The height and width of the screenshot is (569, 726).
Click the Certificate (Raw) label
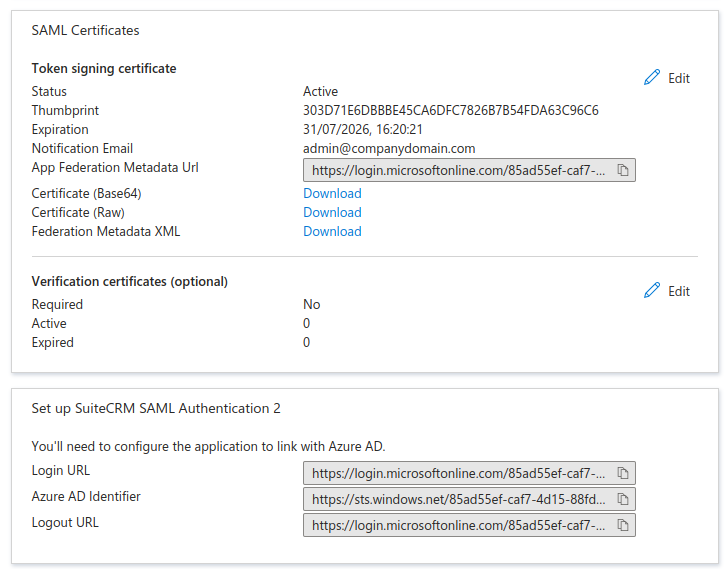point(78,212)
